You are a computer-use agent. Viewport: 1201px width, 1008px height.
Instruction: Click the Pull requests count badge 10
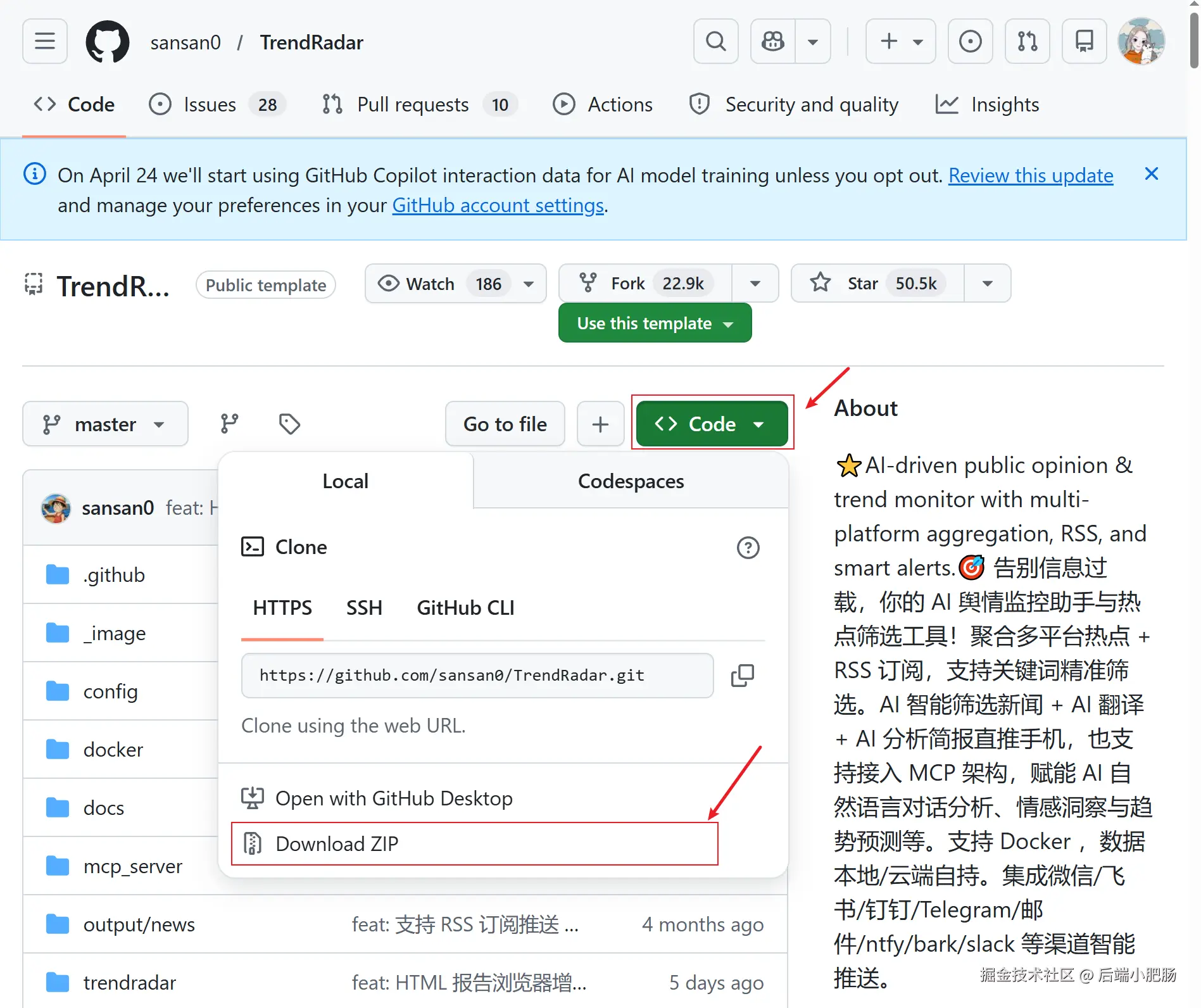click(x=500, y=104)
